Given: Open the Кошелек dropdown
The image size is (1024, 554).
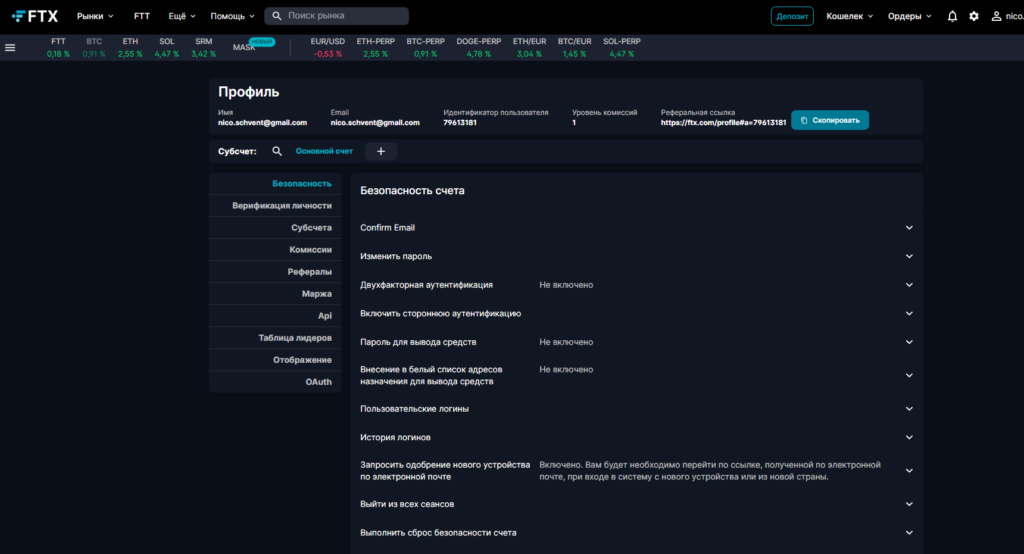Looking at the screenshot, I should point(849,16).
